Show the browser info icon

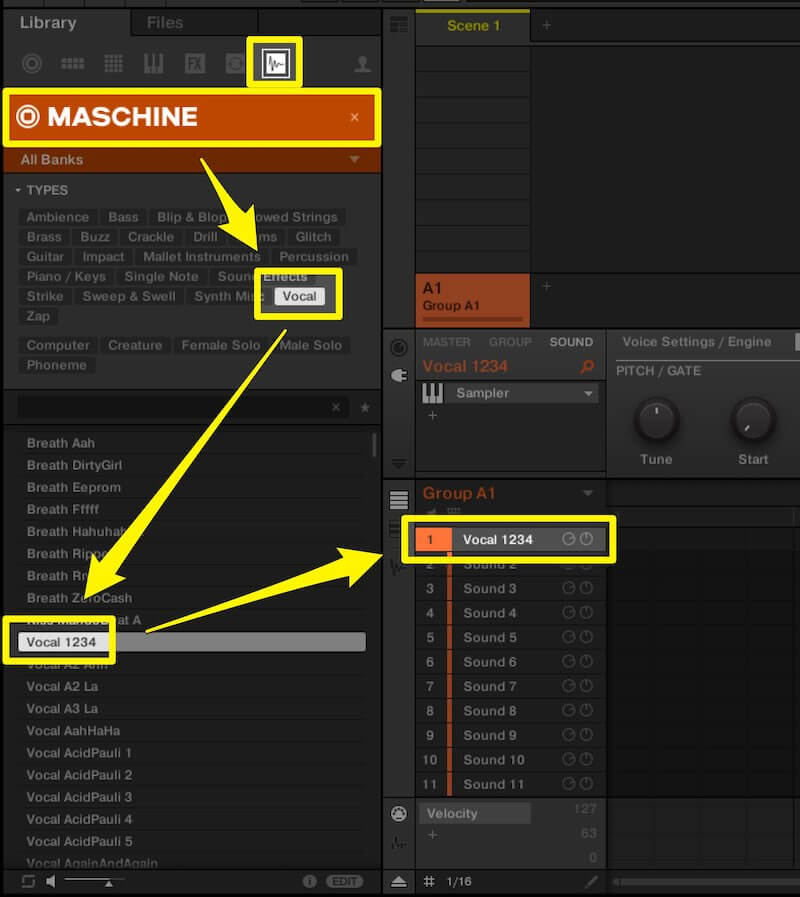pos(310,881)
